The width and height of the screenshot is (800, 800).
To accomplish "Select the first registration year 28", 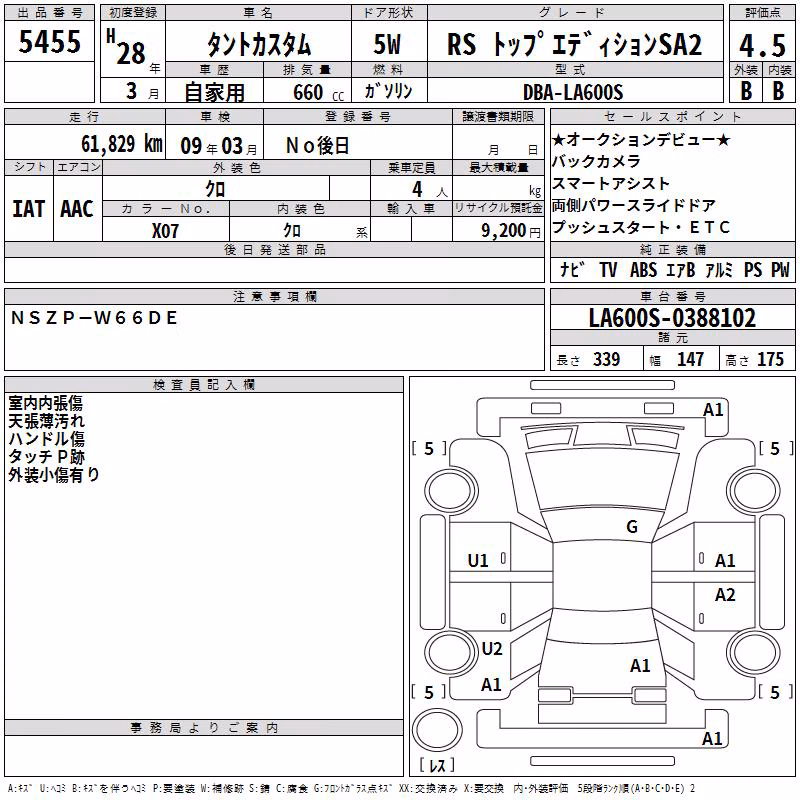I will [131, 53].
